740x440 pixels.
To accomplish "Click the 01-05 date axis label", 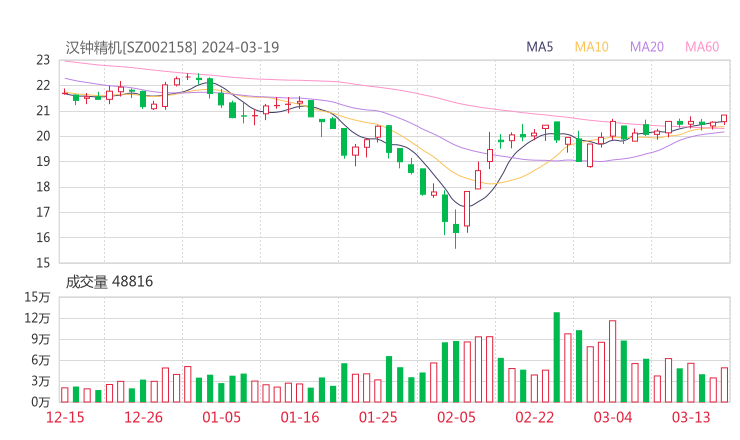I will tap(221, 417).
